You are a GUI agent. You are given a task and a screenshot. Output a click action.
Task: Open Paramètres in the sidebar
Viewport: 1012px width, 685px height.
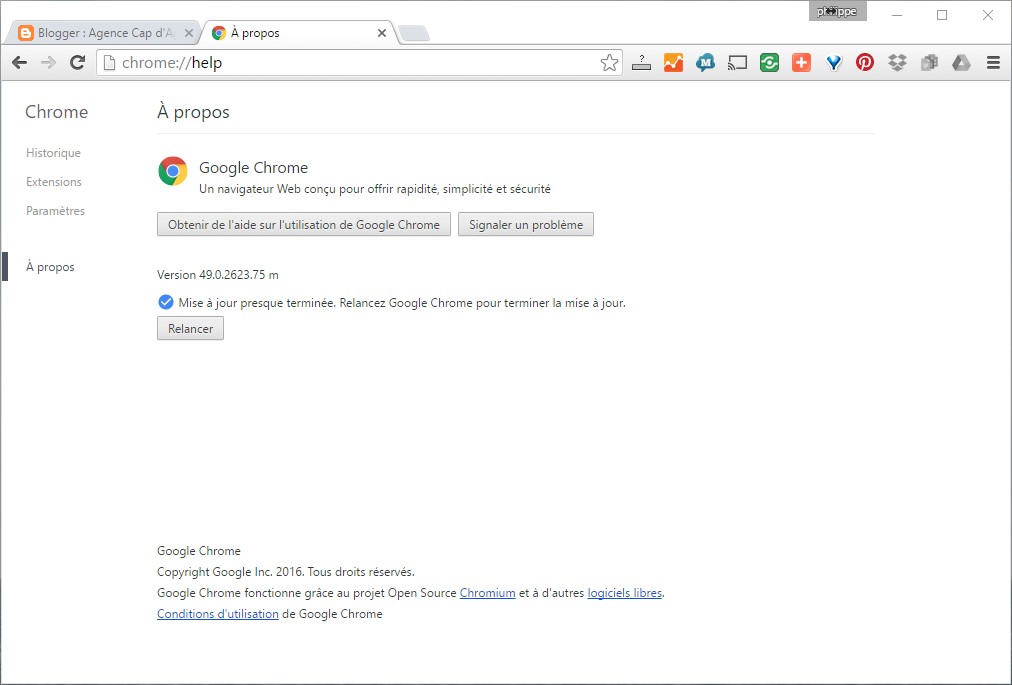(x=55, y=211)
